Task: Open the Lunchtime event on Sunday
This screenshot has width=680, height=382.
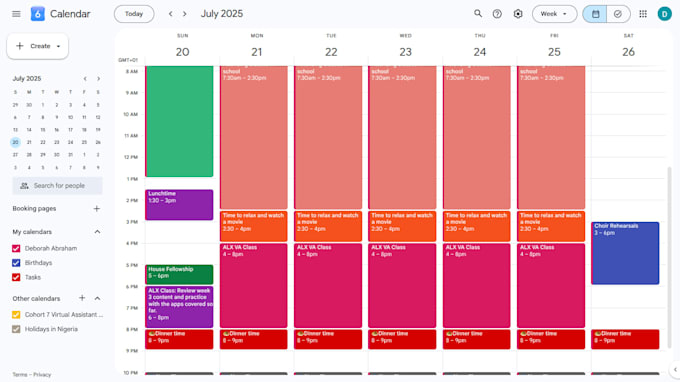Action: (x=179, y=205)
